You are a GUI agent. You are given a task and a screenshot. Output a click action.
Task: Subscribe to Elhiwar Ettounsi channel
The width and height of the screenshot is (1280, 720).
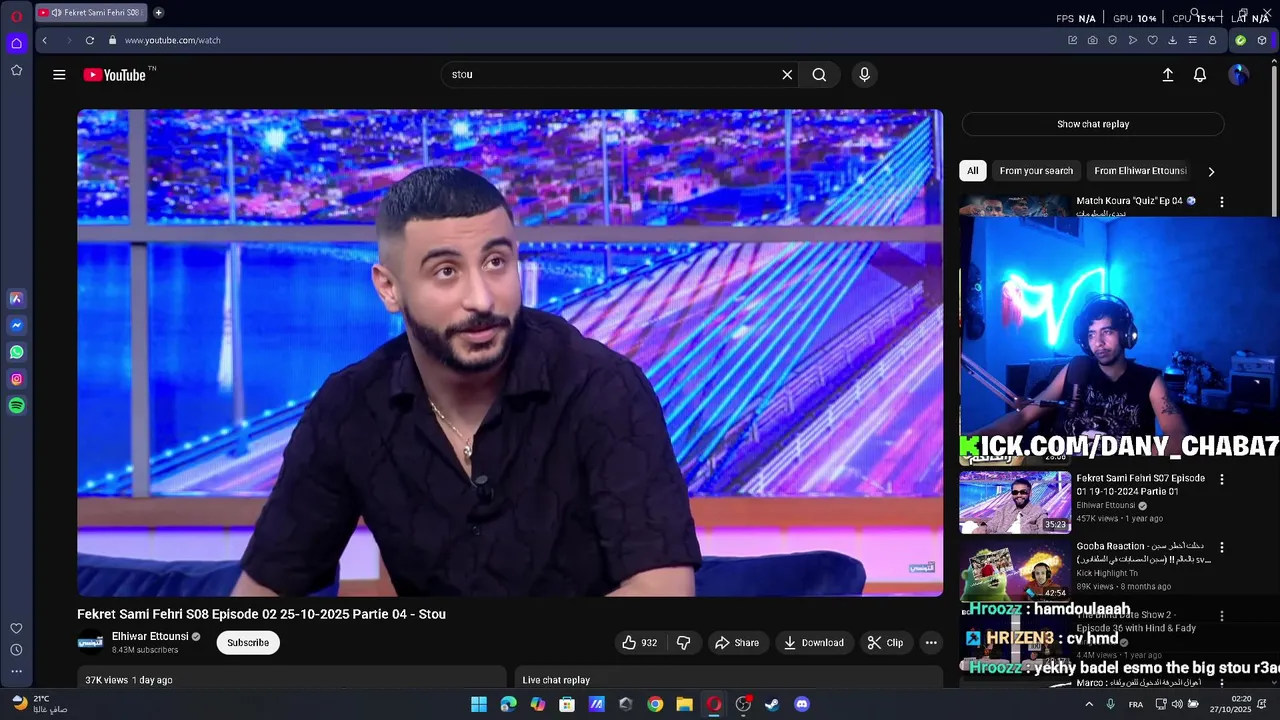pos(248,643)
